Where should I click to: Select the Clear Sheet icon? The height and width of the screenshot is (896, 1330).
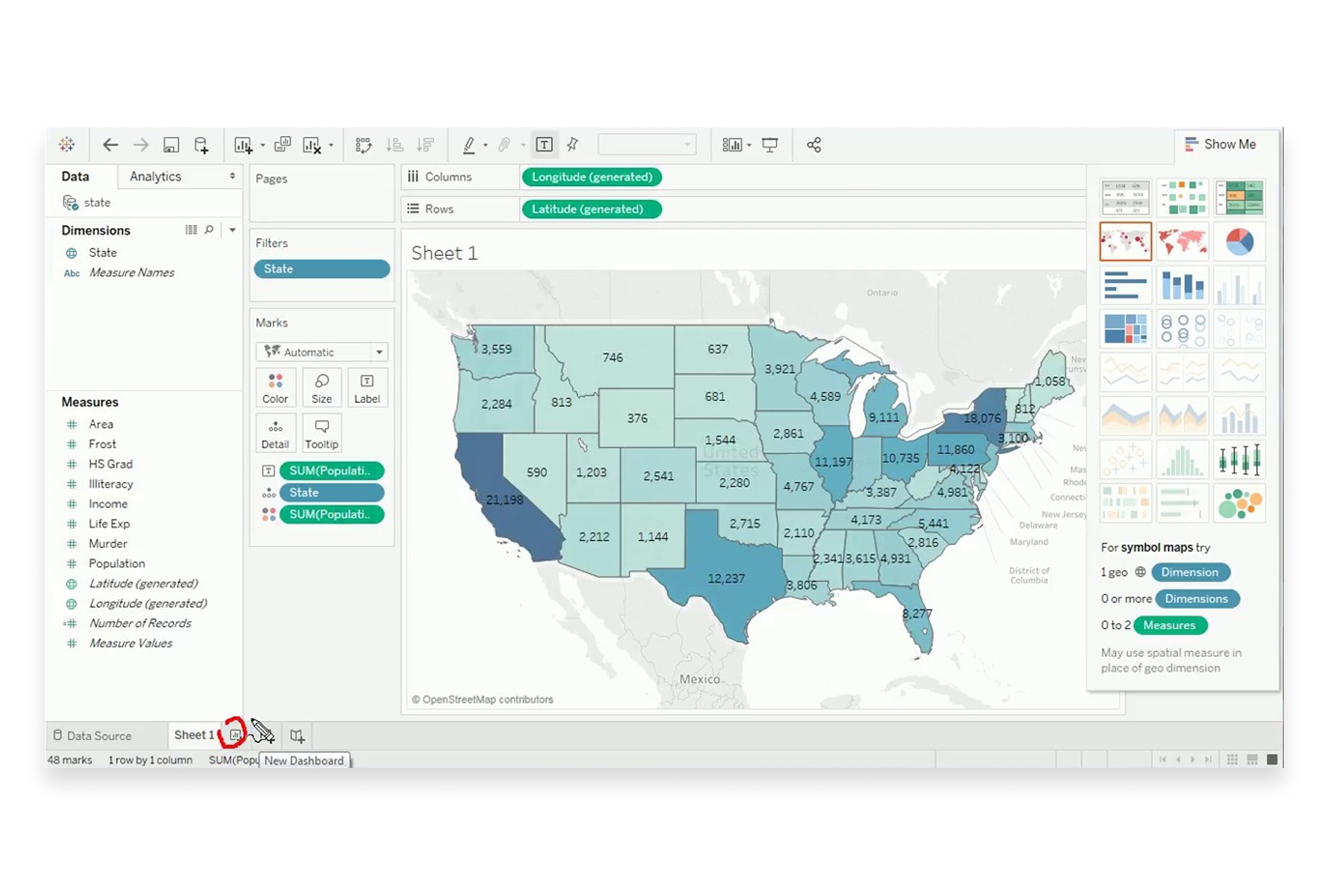pyautogui.click(x=312, y=144)
